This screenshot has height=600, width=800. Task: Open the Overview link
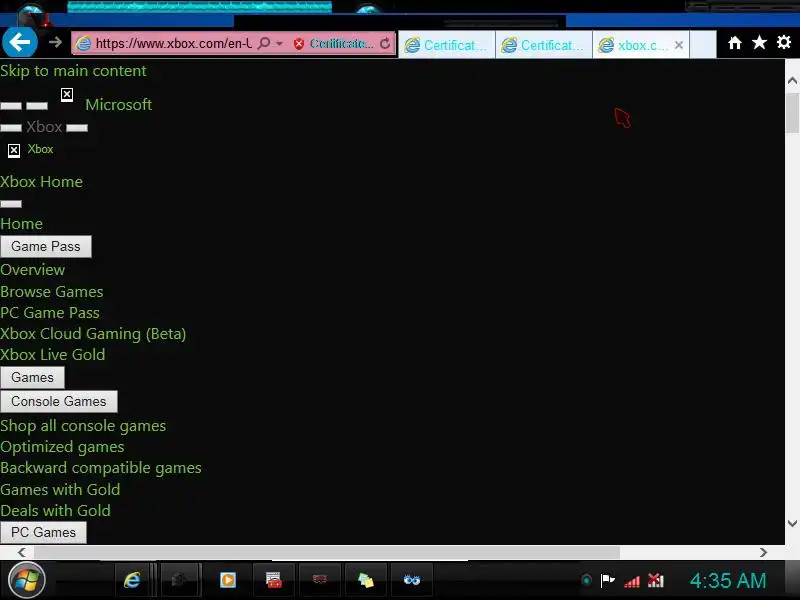pyautogui.click(x=33, y=269)
